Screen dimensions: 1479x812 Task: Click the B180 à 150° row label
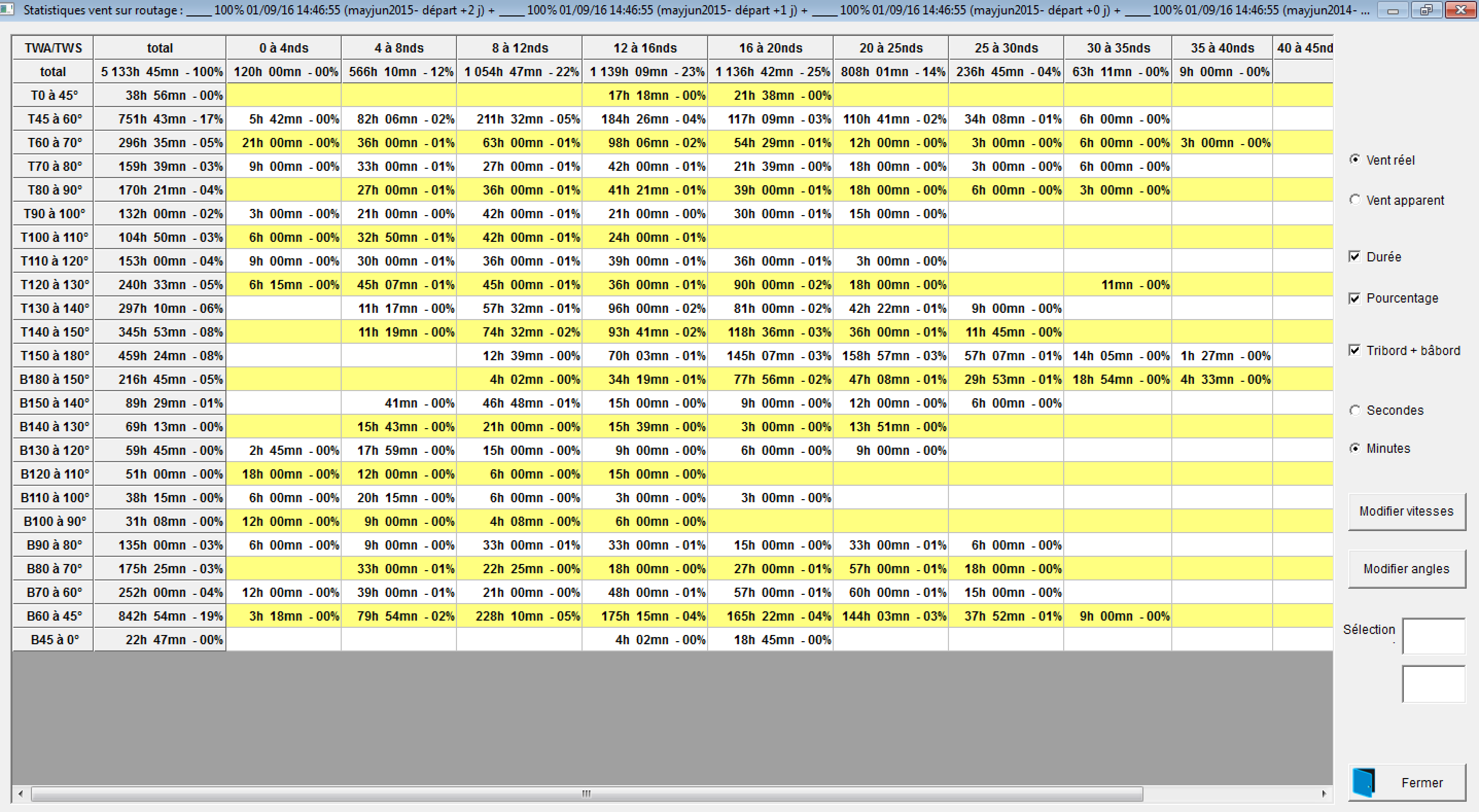53,379
